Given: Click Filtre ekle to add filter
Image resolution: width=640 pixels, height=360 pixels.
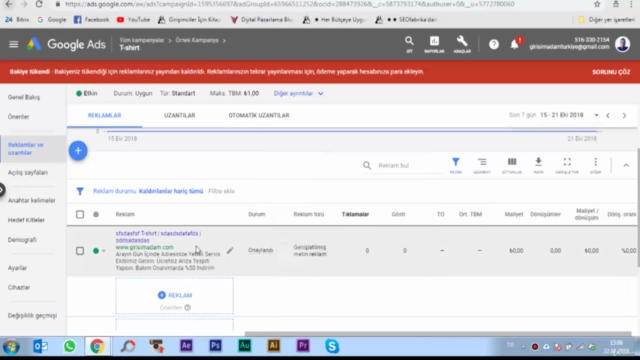Looking at the screenshot, I should tap(222, 191).
